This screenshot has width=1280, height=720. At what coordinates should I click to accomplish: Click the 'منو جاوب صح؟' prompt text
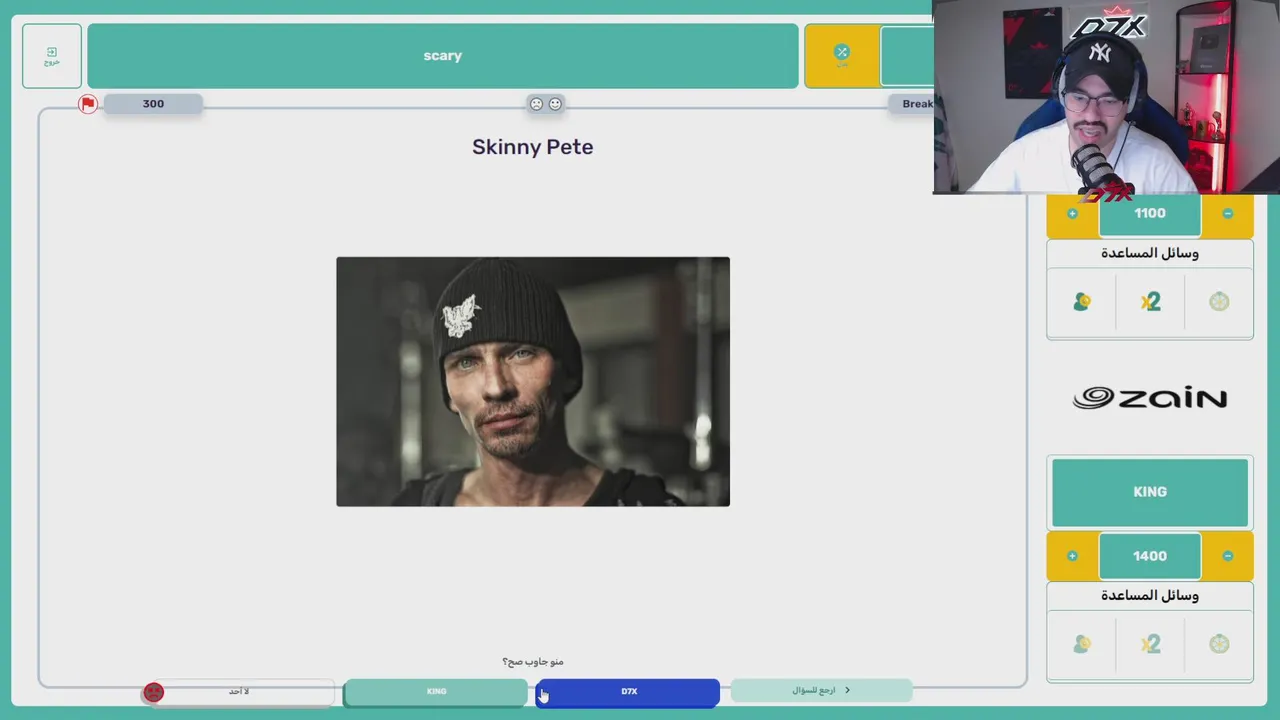533,662
